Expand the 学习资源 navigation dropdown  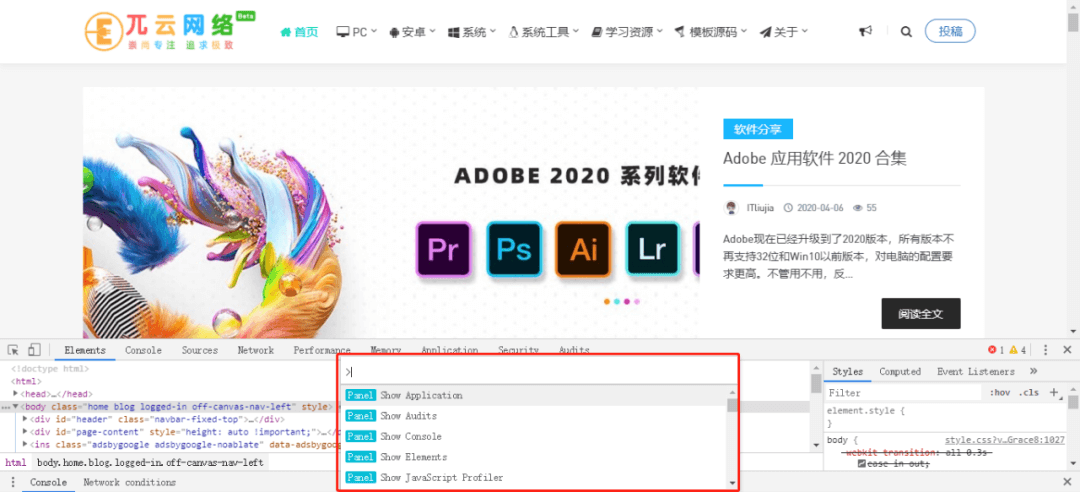point(627,32)
